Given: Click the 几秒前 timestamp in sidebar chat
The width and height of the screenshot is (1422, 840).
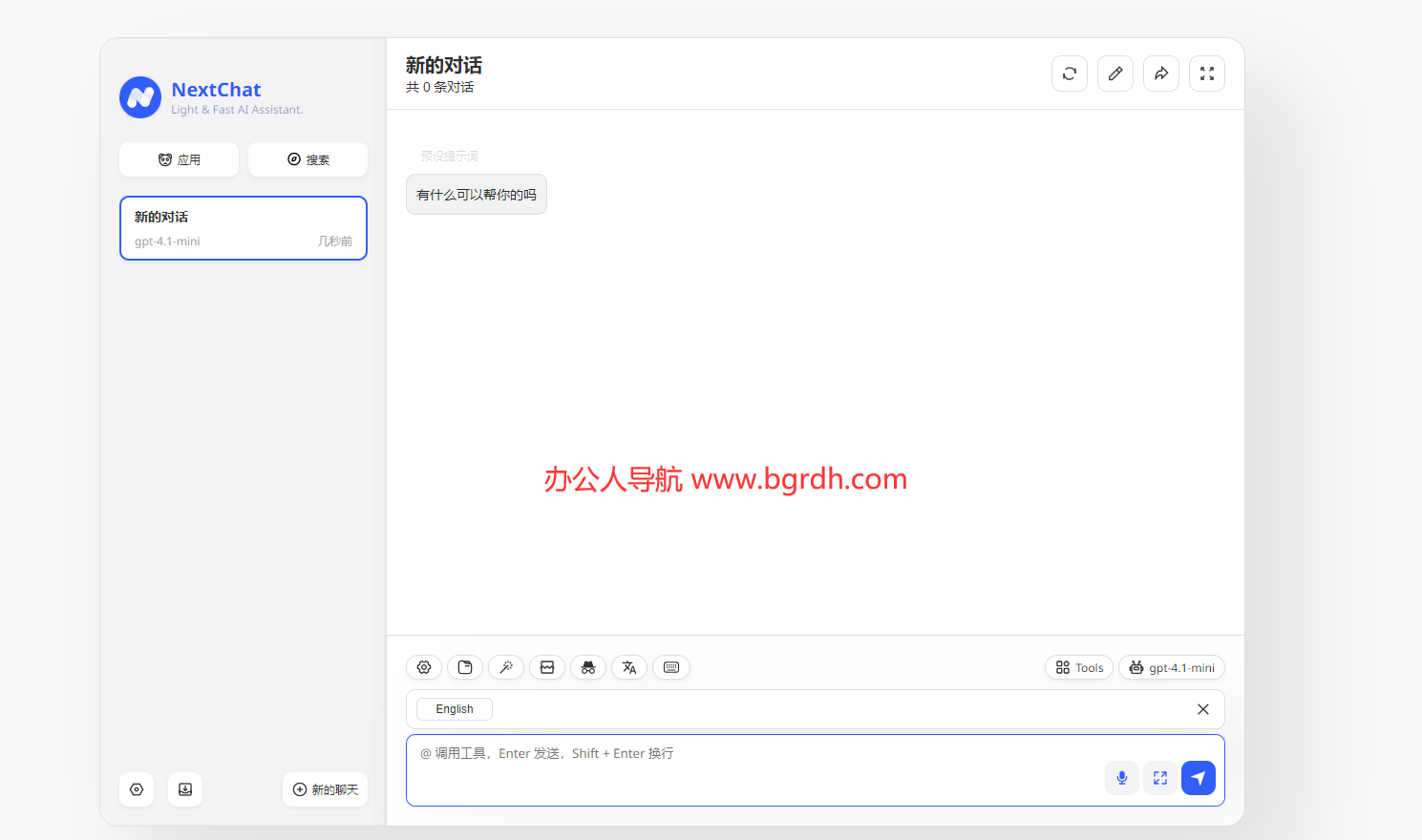Looking at the screenshot, I should tap(335, 241).
